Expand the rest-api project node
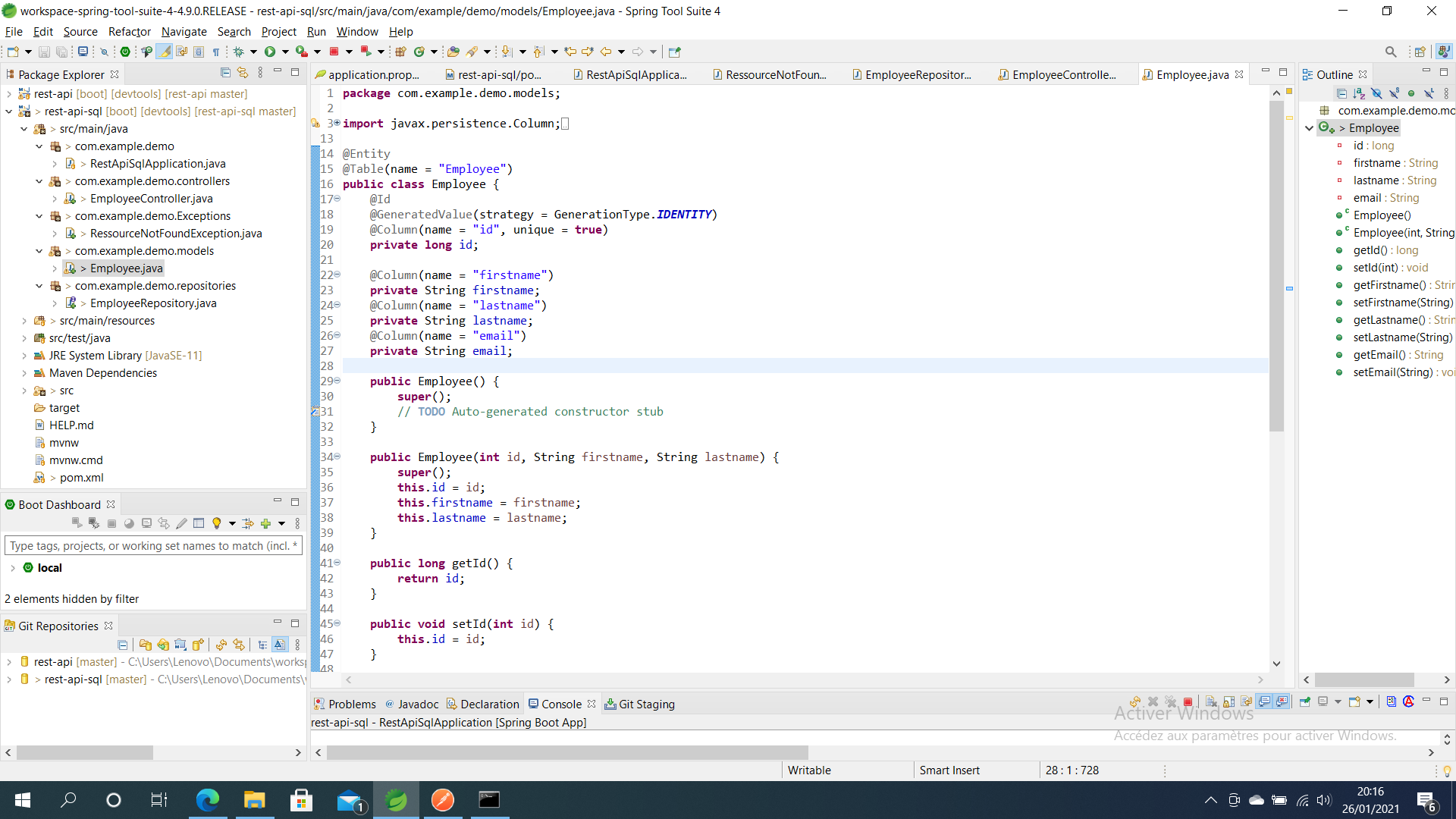1456x819 pixels. [9, 94]
